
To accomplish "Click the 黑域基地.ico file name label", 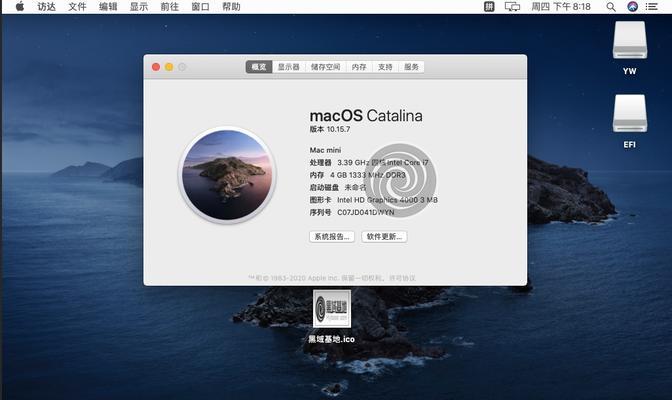I will point(332,339).
